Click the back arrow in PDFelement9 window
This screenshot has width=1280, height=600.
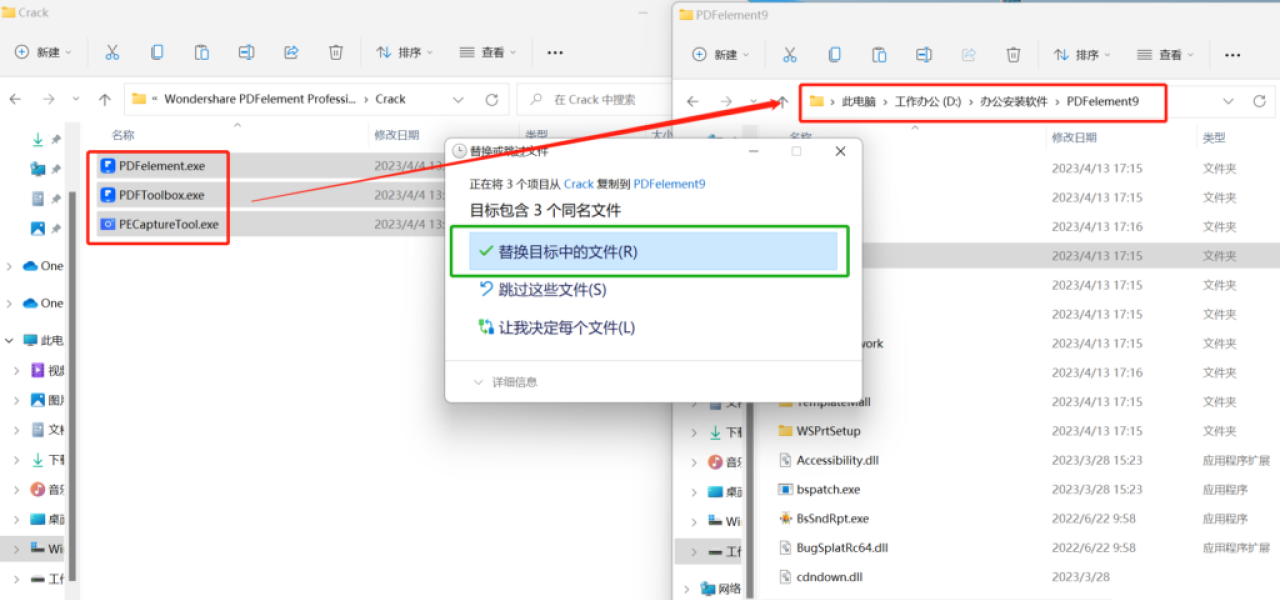[x=692, y=101]
